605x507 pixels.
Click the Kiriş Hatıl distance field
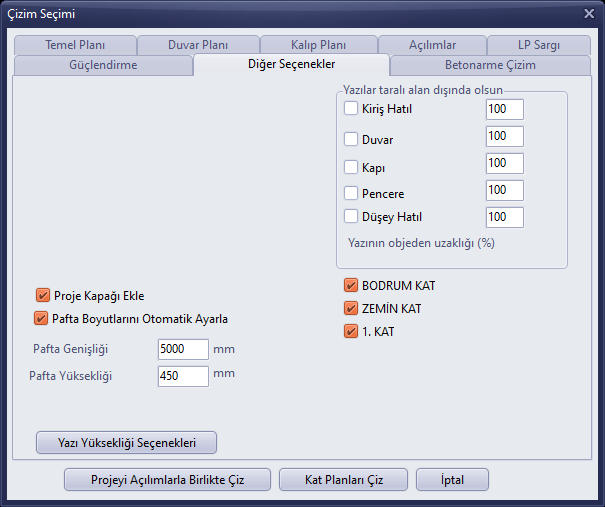click(505, 110)
